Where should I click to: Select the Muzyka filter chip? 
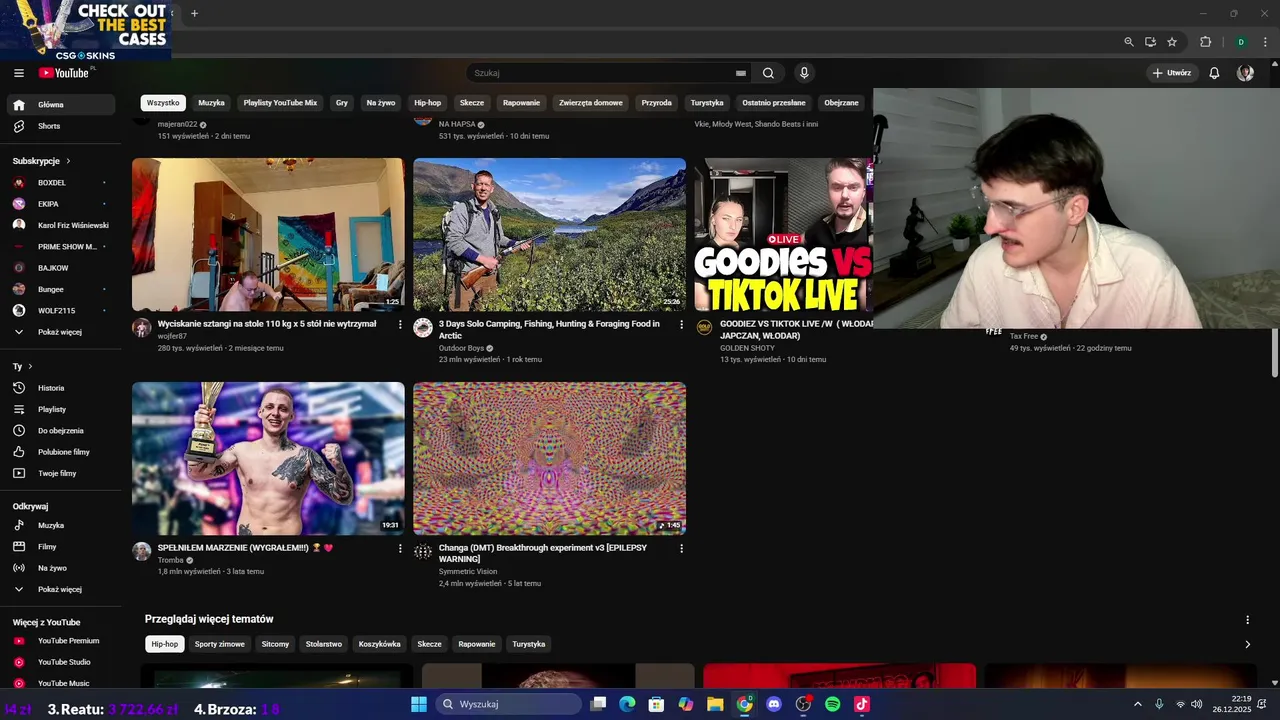tap(211, 103)
